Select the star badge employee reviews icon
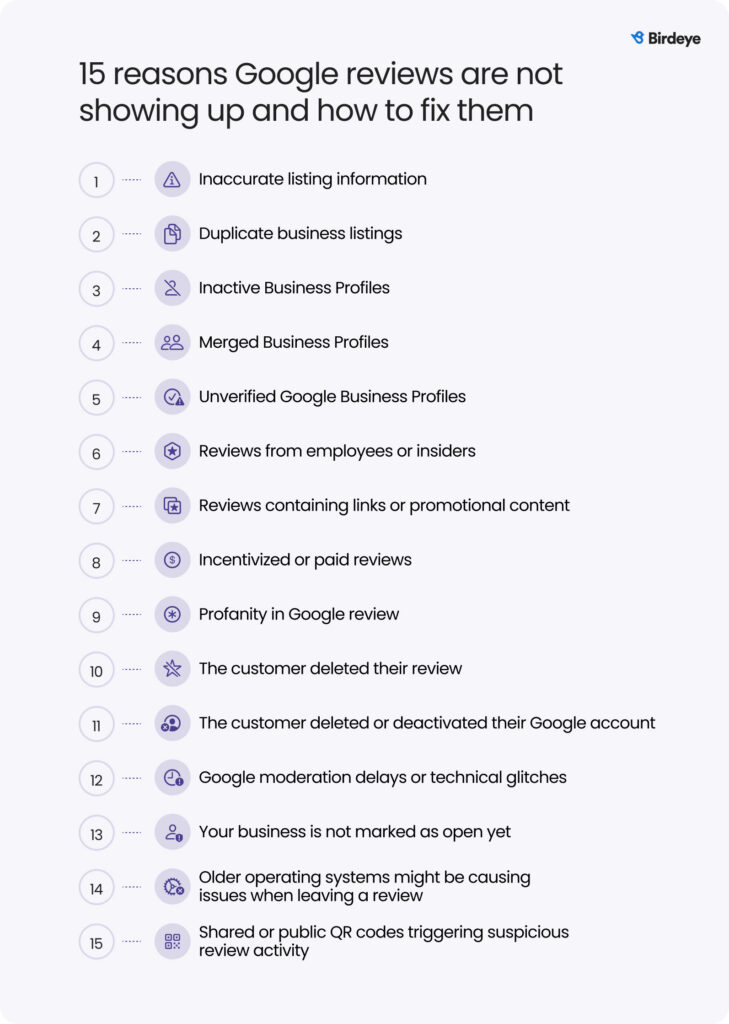The image size is (729, 1024). tap(172, 451)
